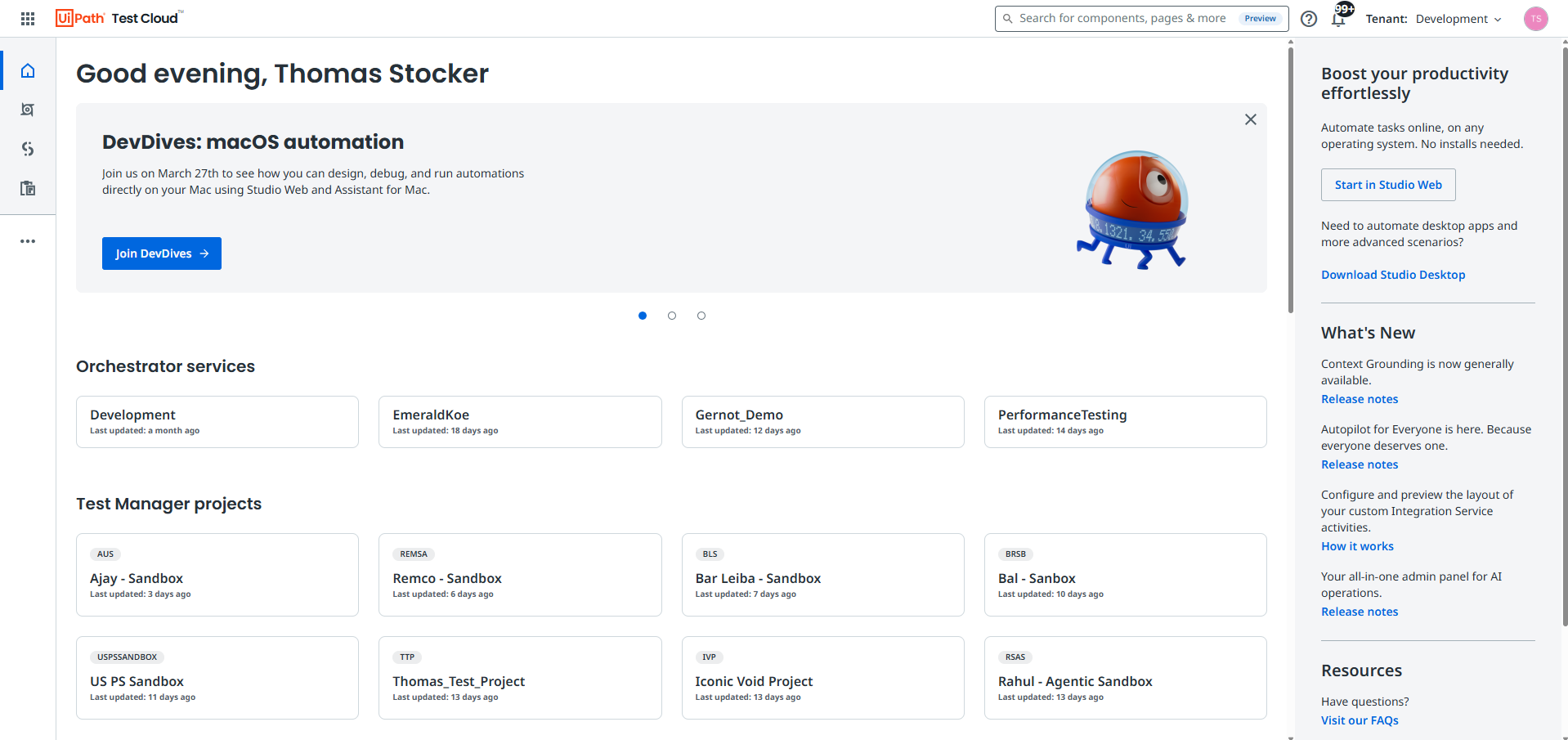This screenshot has width=1568, height=740.
Task: Open the US PS Sandbox project
Action: click(217, 678)
